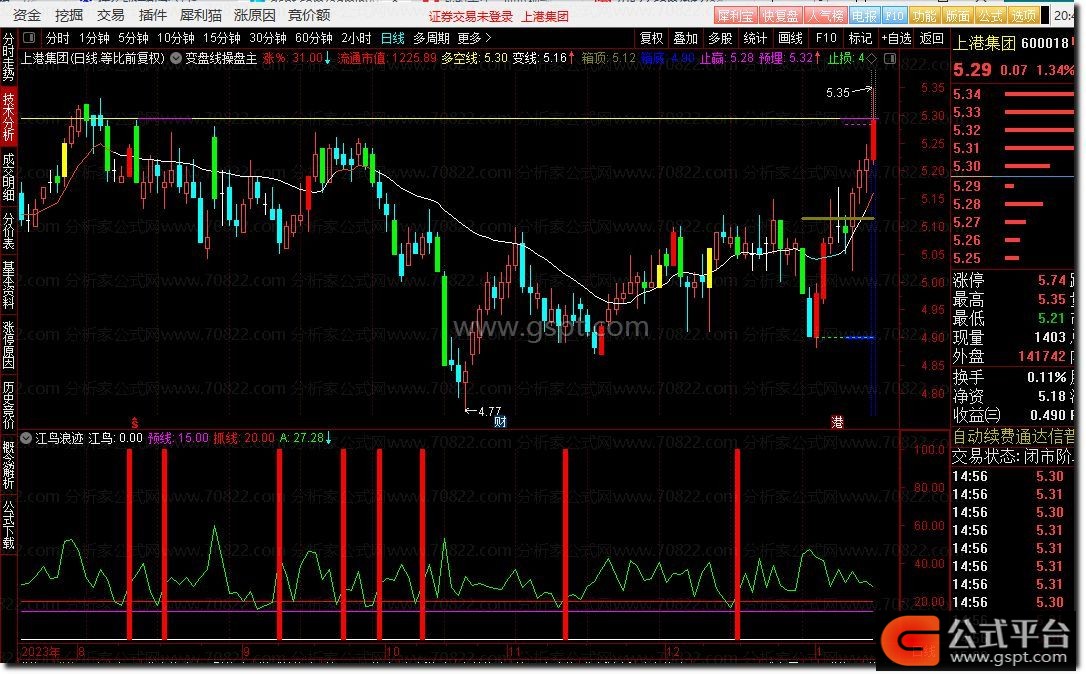
Task: Click the F10 button in chart toolbar
Action: 826,38
